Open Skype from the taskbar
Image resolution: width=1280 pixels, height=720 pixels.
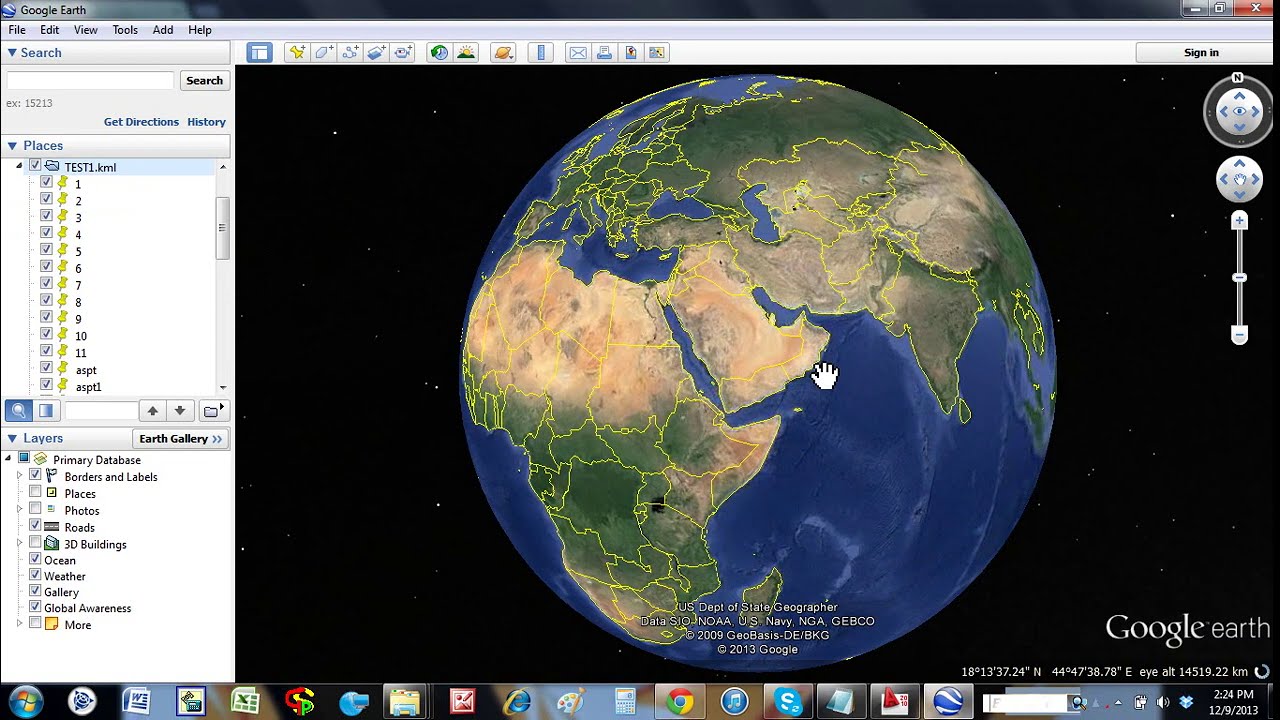788,702
